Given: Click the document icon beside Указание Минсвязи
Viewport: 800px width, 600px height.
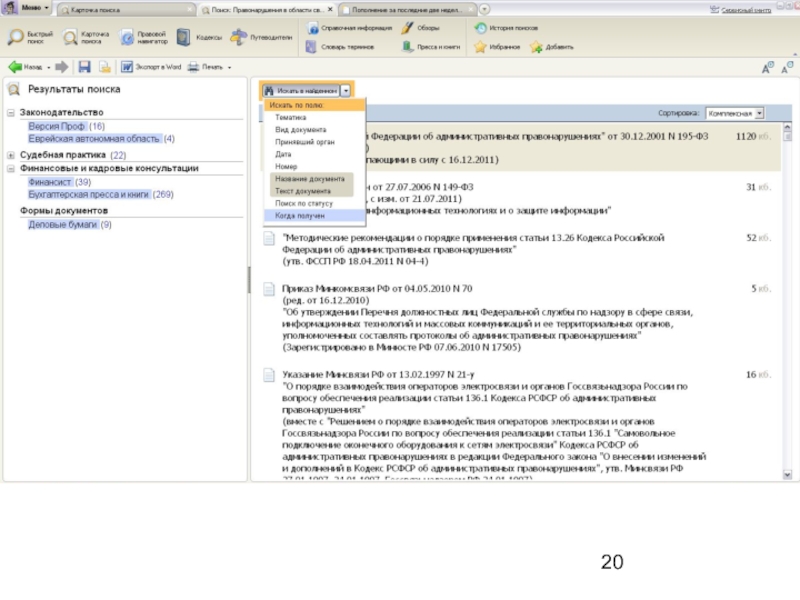Looking at the screenshot, I should [x=269, y=375].
